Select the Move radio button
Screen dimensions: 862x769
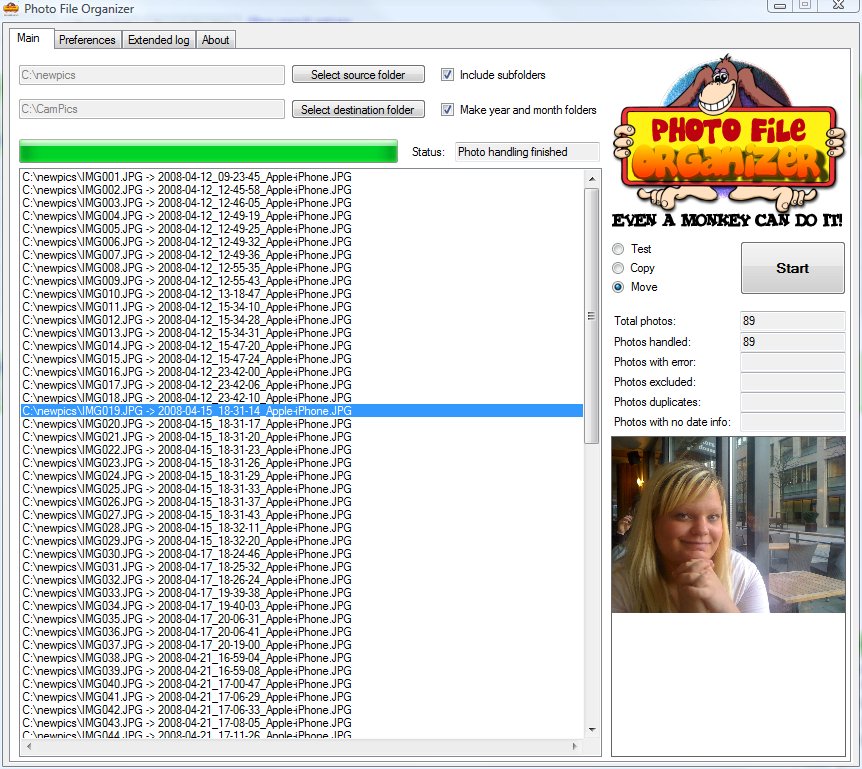[618, 287]
